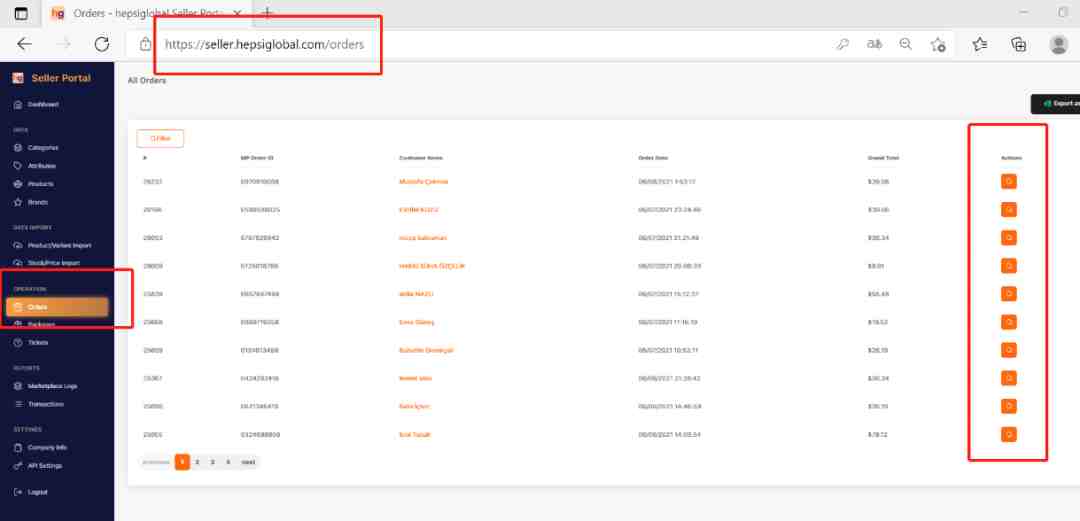
Task: Open customer Emre Güneş link
Action: coord(417,322)
